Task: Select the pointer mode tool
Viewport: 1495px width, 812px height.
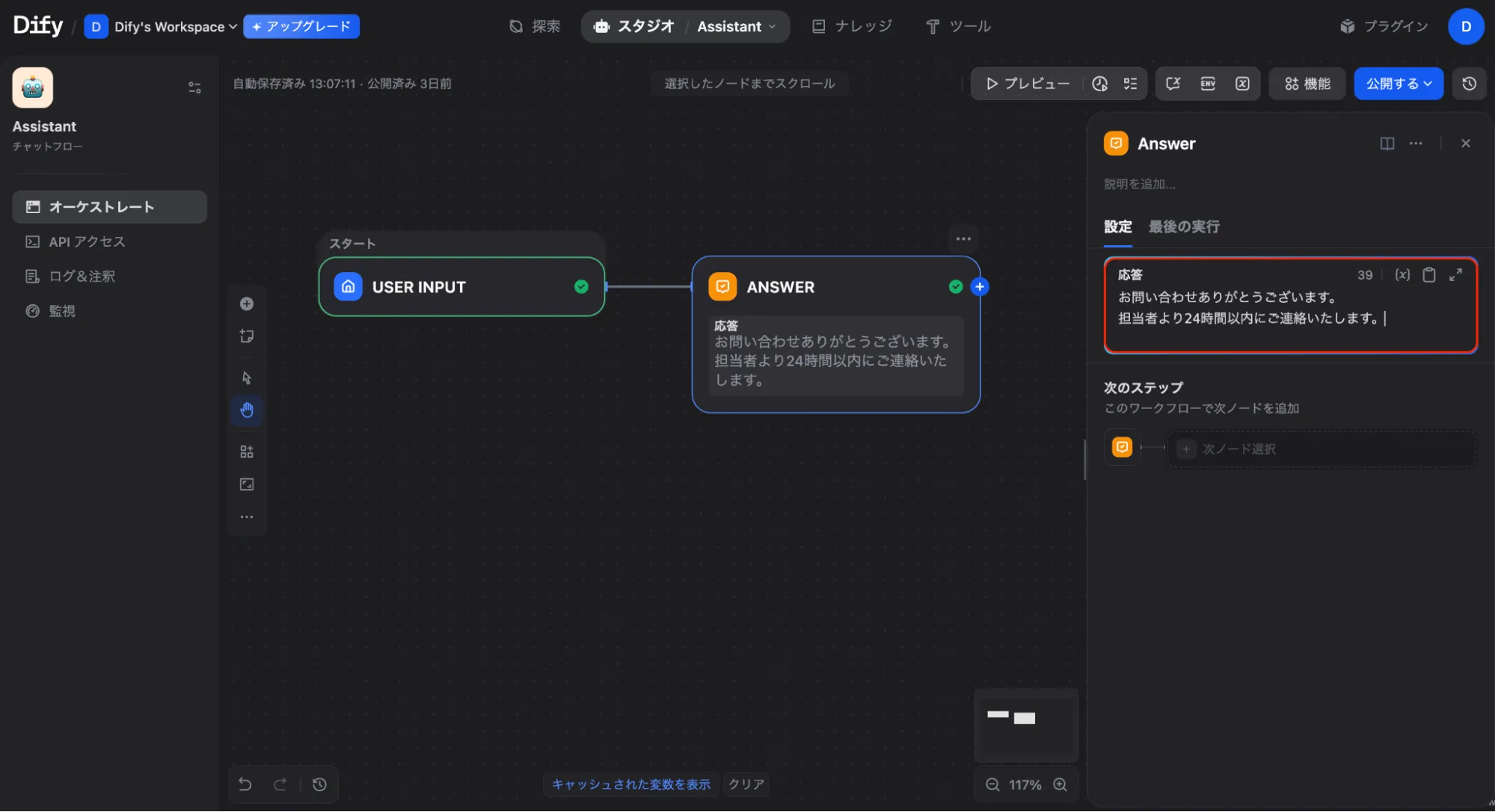Action: pos(247,378)
